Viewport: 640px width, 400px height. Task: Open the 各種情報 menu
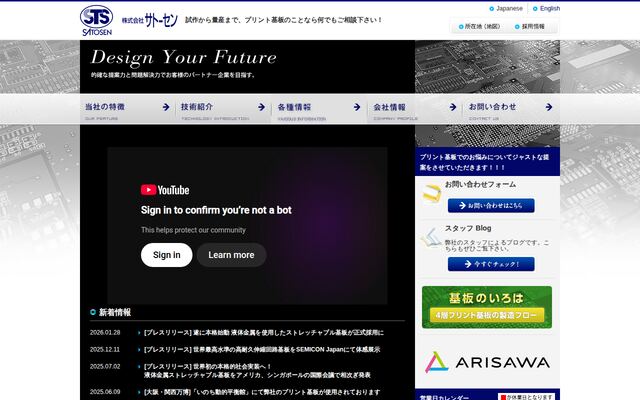pos(319,109)
